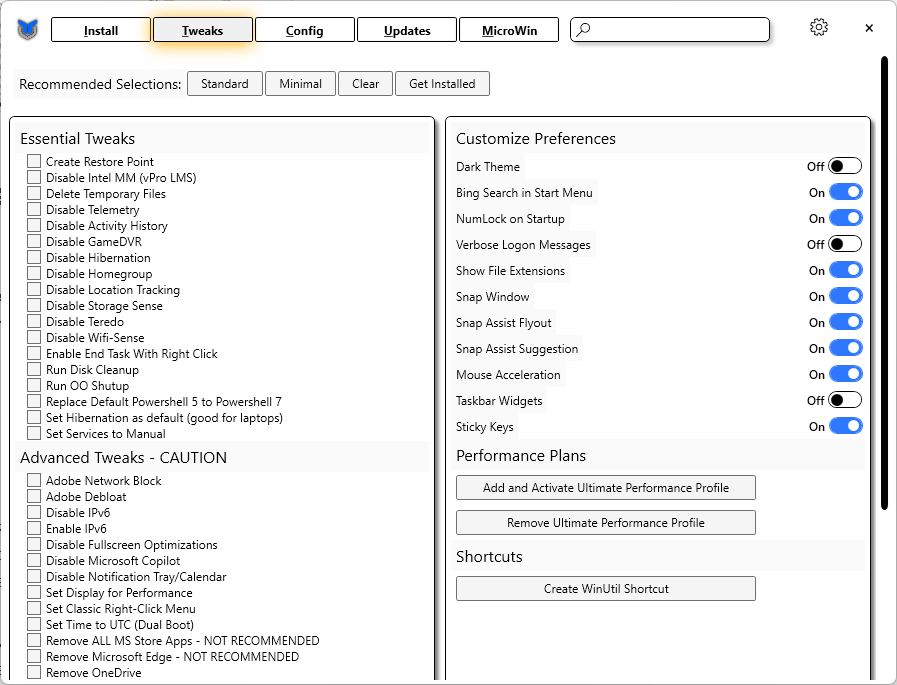Check Disable Microsoft Copilot option

tap(34, 560)
